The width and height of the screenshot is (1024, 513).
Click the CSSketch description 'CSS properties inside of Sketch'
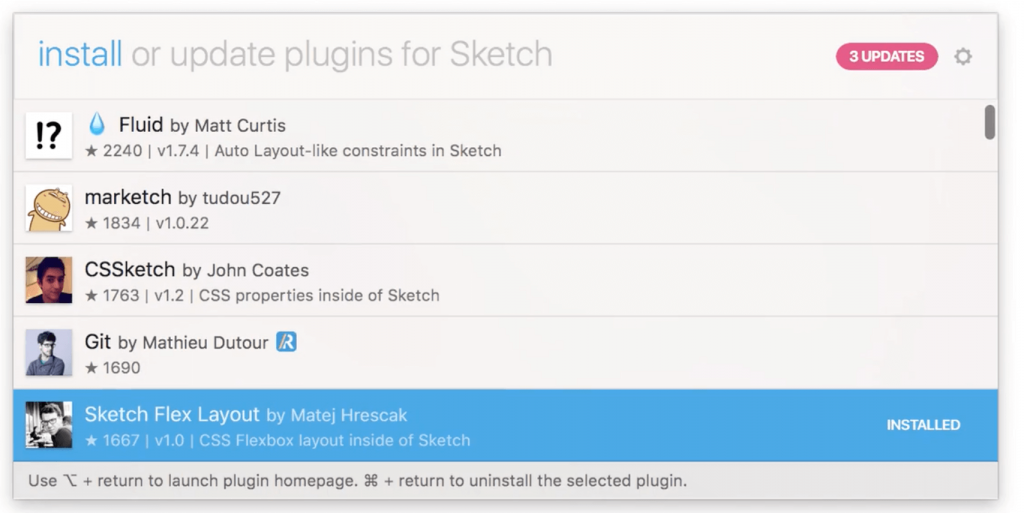coord(319,295)
